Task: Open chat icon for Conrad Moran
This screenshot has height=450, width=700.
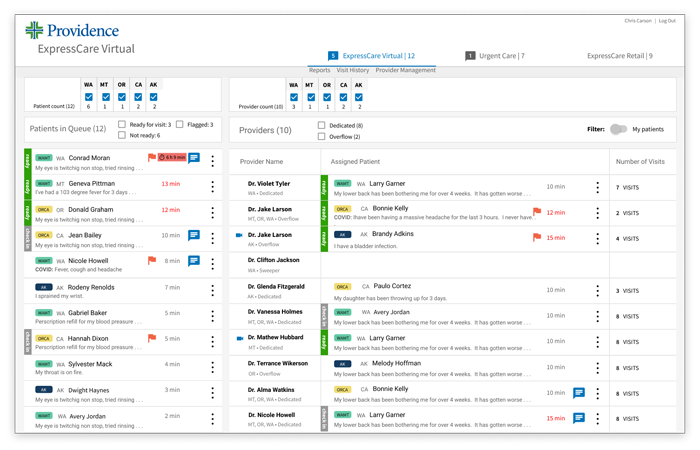Action: coord(194,158)
